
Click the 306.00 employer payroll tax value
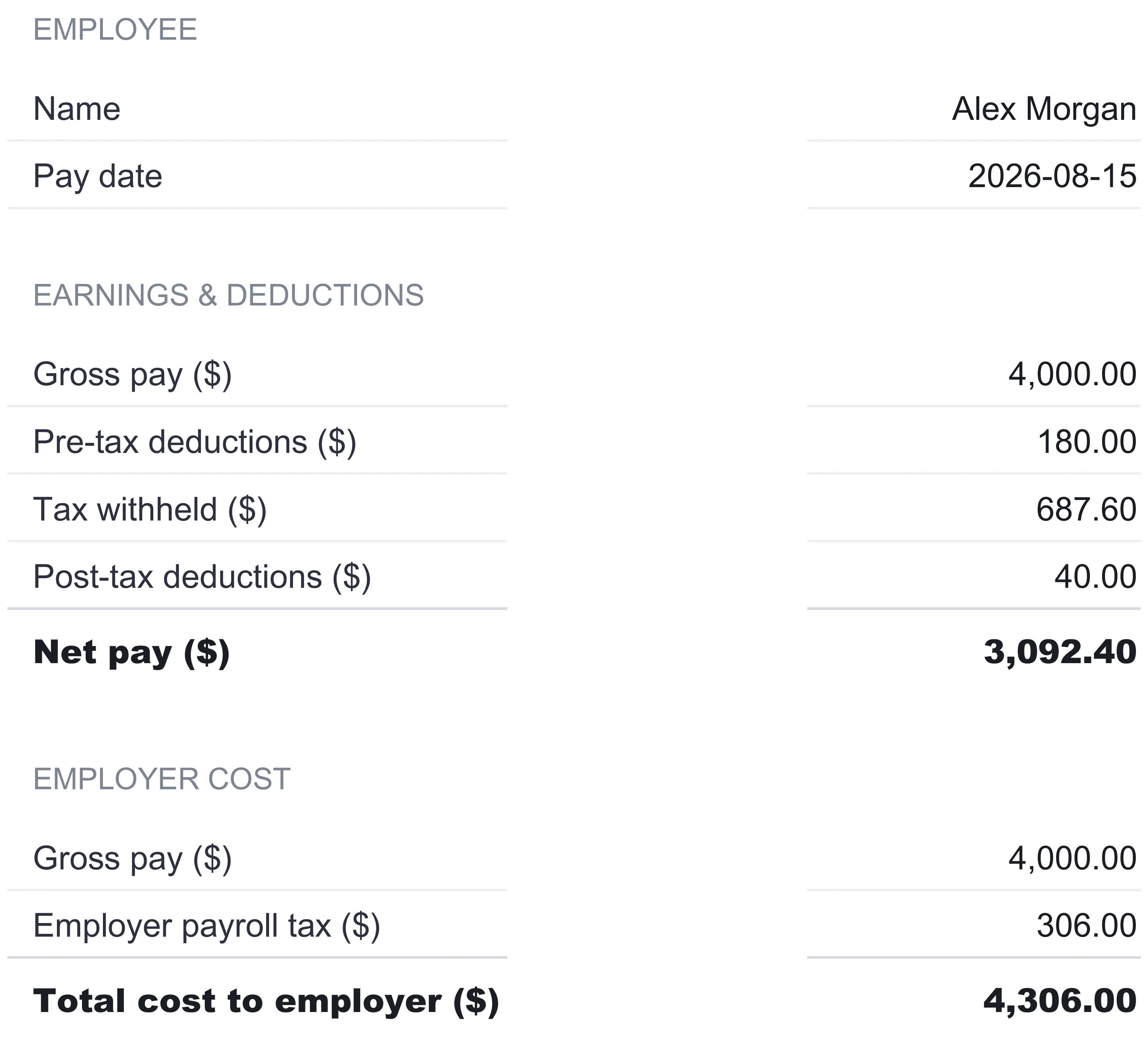click(x=1086, y=925)
